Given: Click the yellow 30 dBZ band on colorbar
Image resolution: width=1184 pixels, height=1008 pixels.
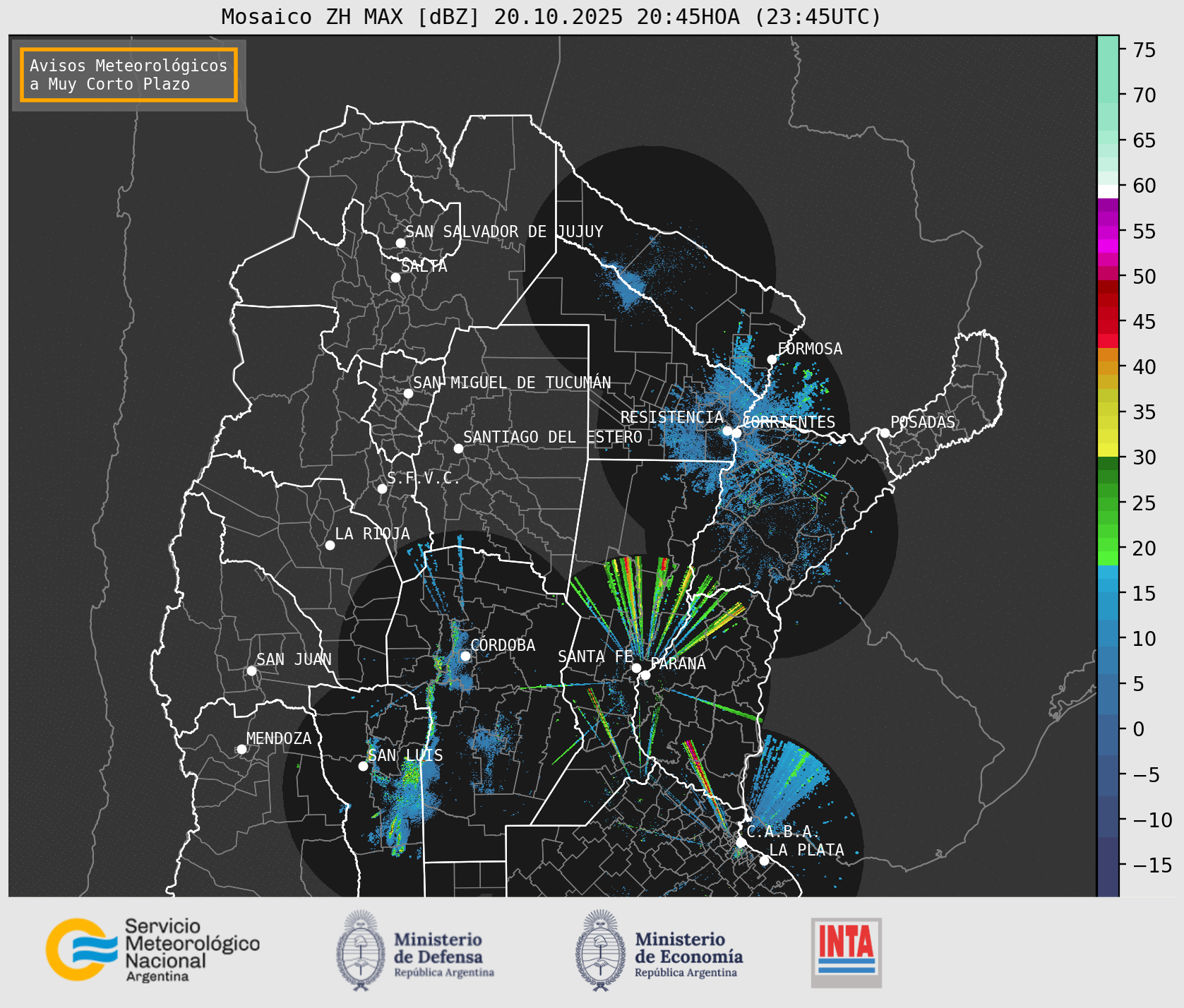Looking at the screenshot, I should [1108, 450].
